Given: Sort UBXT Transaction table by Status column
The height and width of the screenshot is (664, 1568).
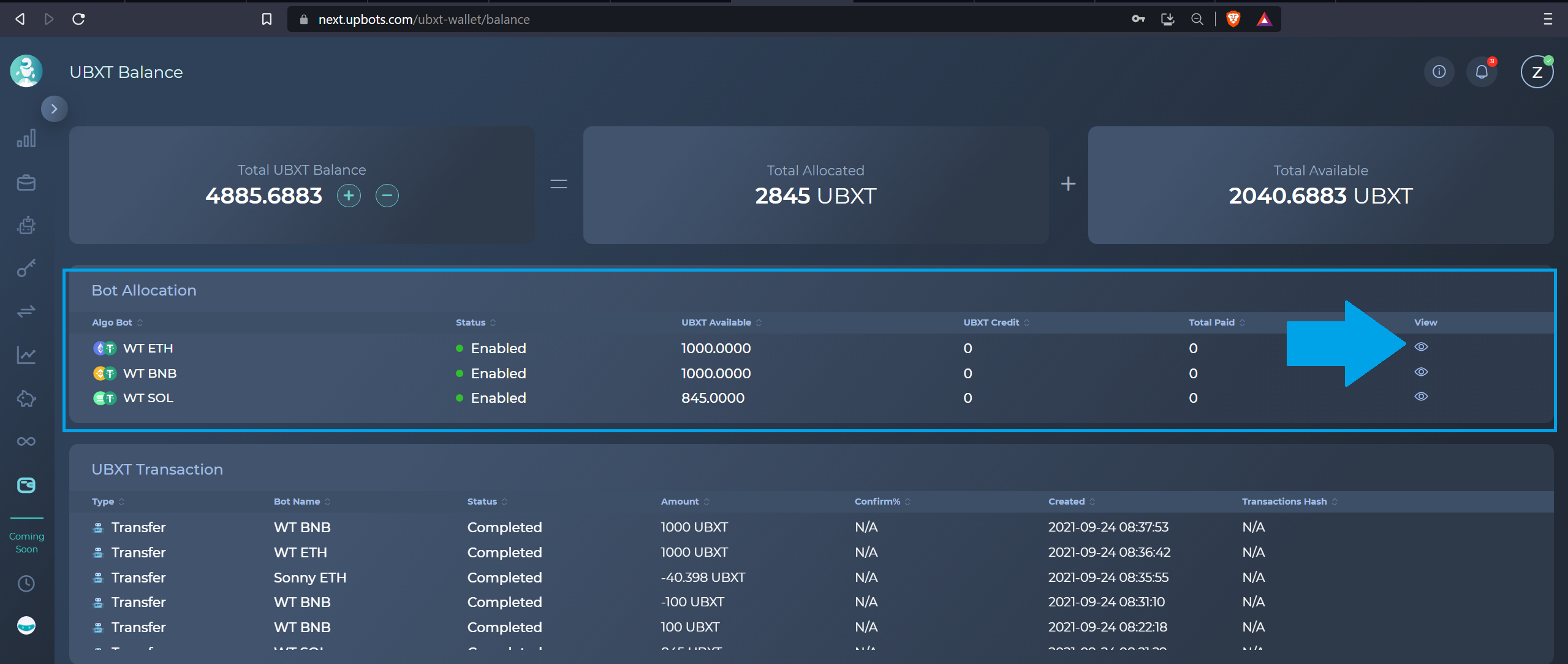Looking at the screenshot, I should click(x=487, y=502).
